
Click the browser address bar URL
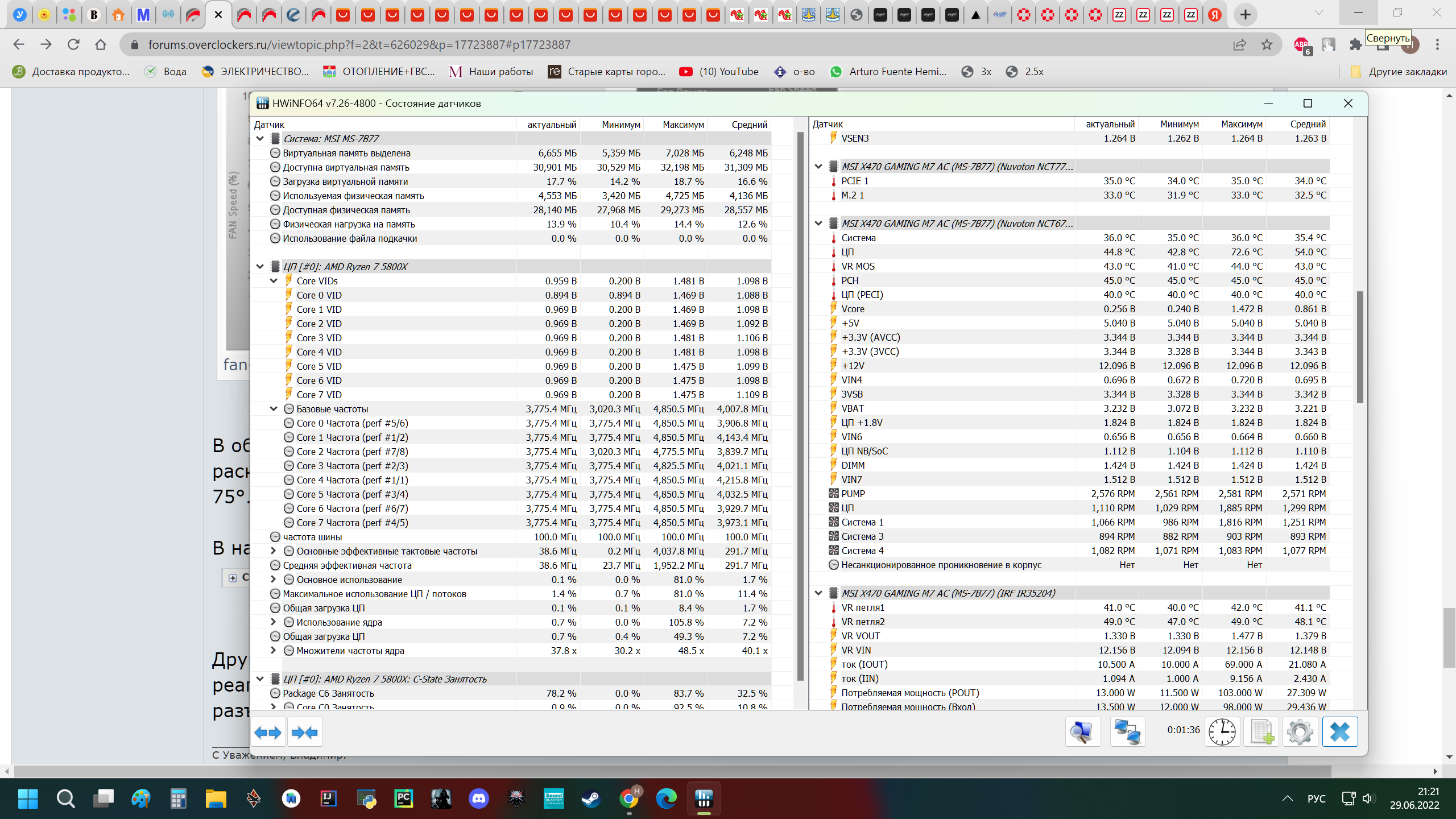tap(359, 44)
